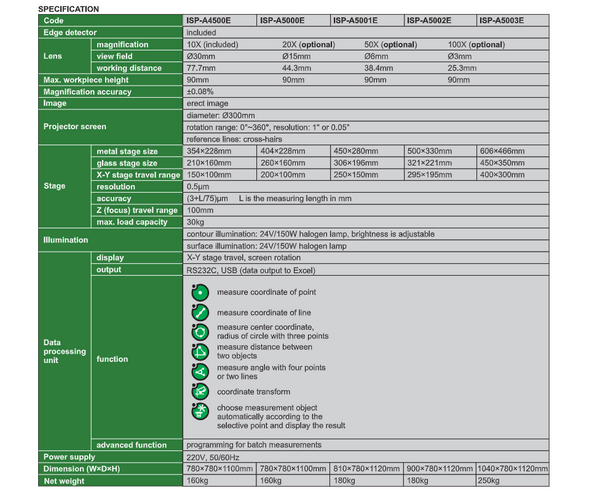Image resolution: width=600 pixels, height=491 pixels.
Task: Select the ISP-A5001E code header cell
Action: point(367,20)
